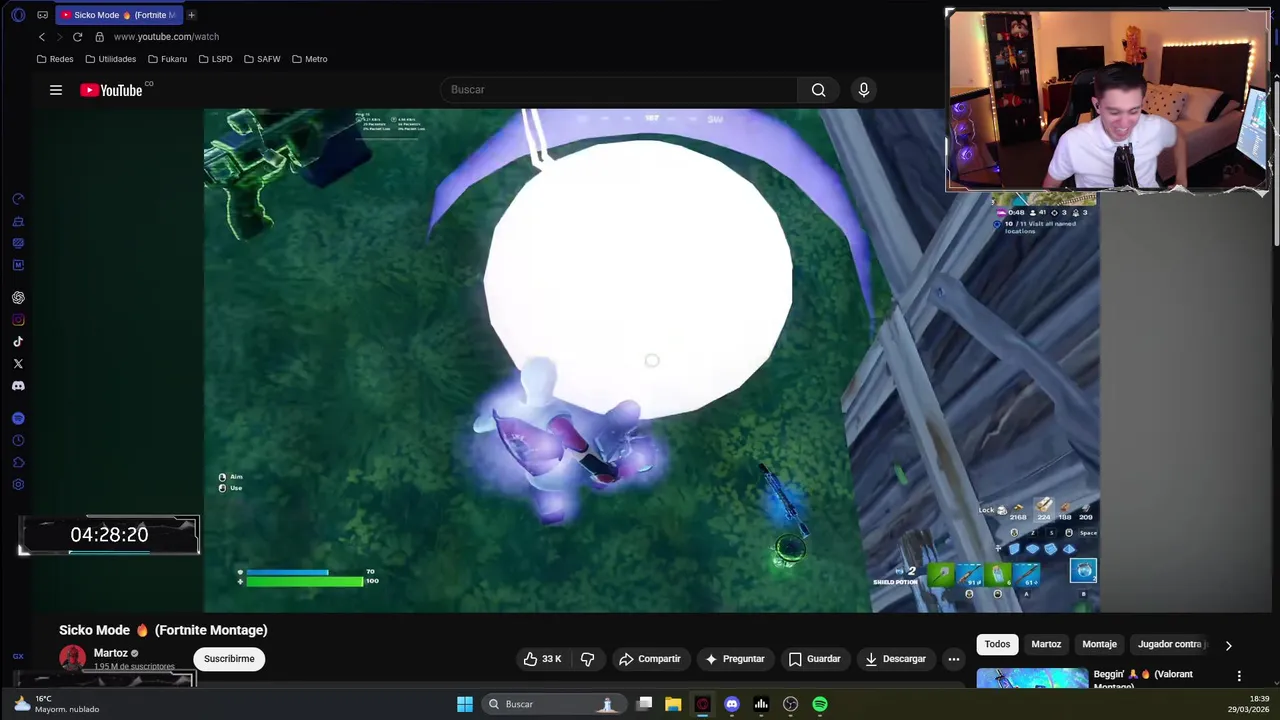
Task: Select the Martoz filter chip
Action: click(1046, 645)
